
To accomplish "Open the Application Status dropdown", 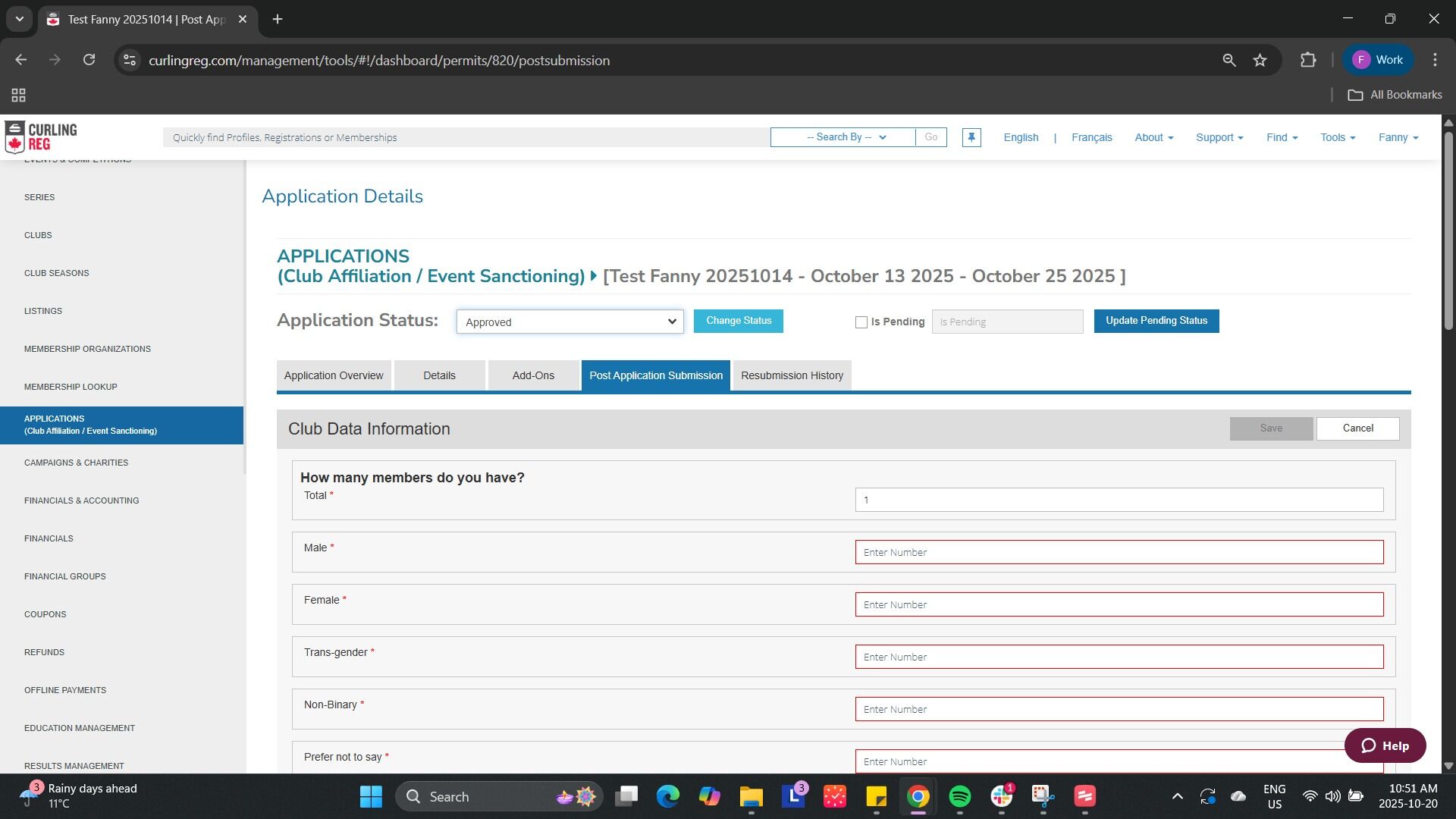I will (570, 322).
